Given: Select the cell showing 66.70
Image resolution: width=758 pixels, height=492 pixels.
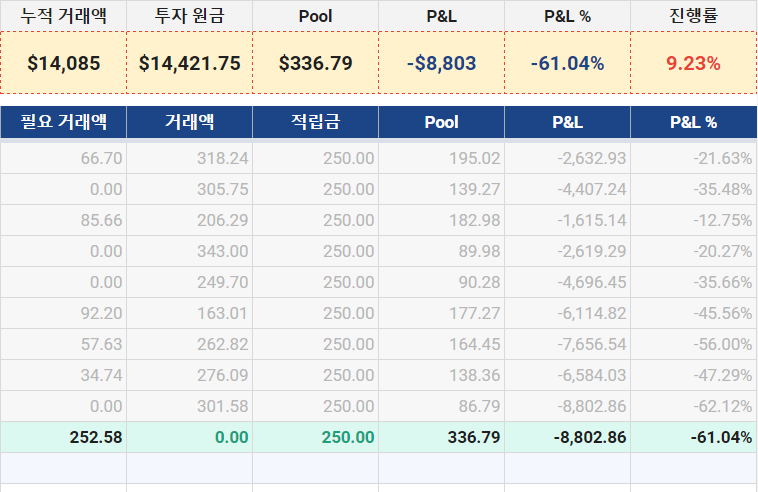Looking at the screenshot, I should coord(63,158).
